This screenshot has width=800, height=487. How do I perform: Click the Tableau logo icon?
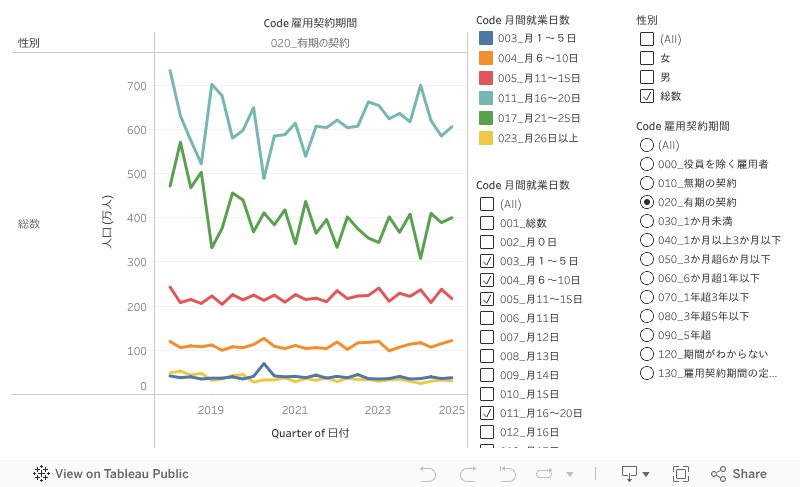tap(42, 474)
